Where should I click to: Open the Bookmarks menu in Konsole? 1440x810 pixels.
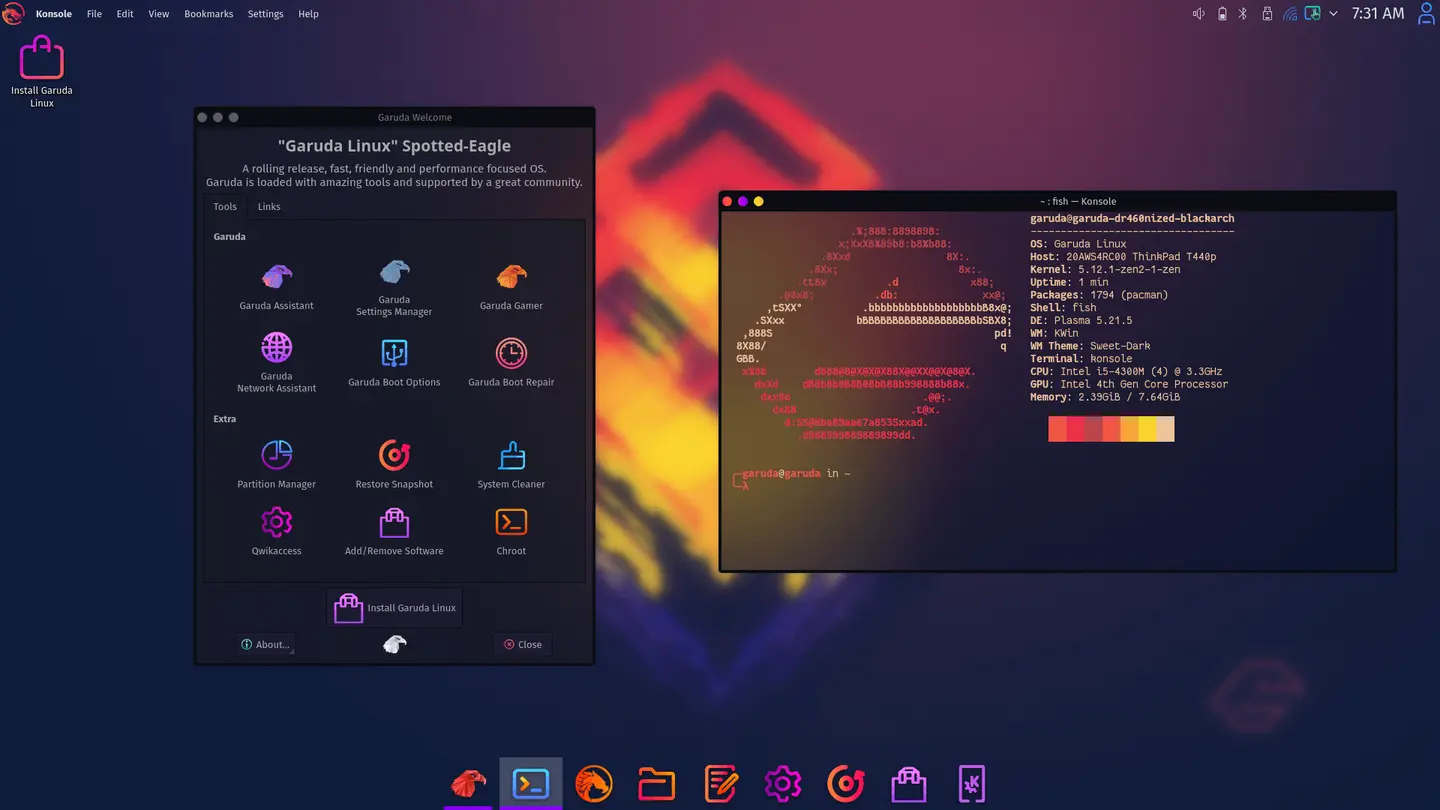[x=208, y=13]
